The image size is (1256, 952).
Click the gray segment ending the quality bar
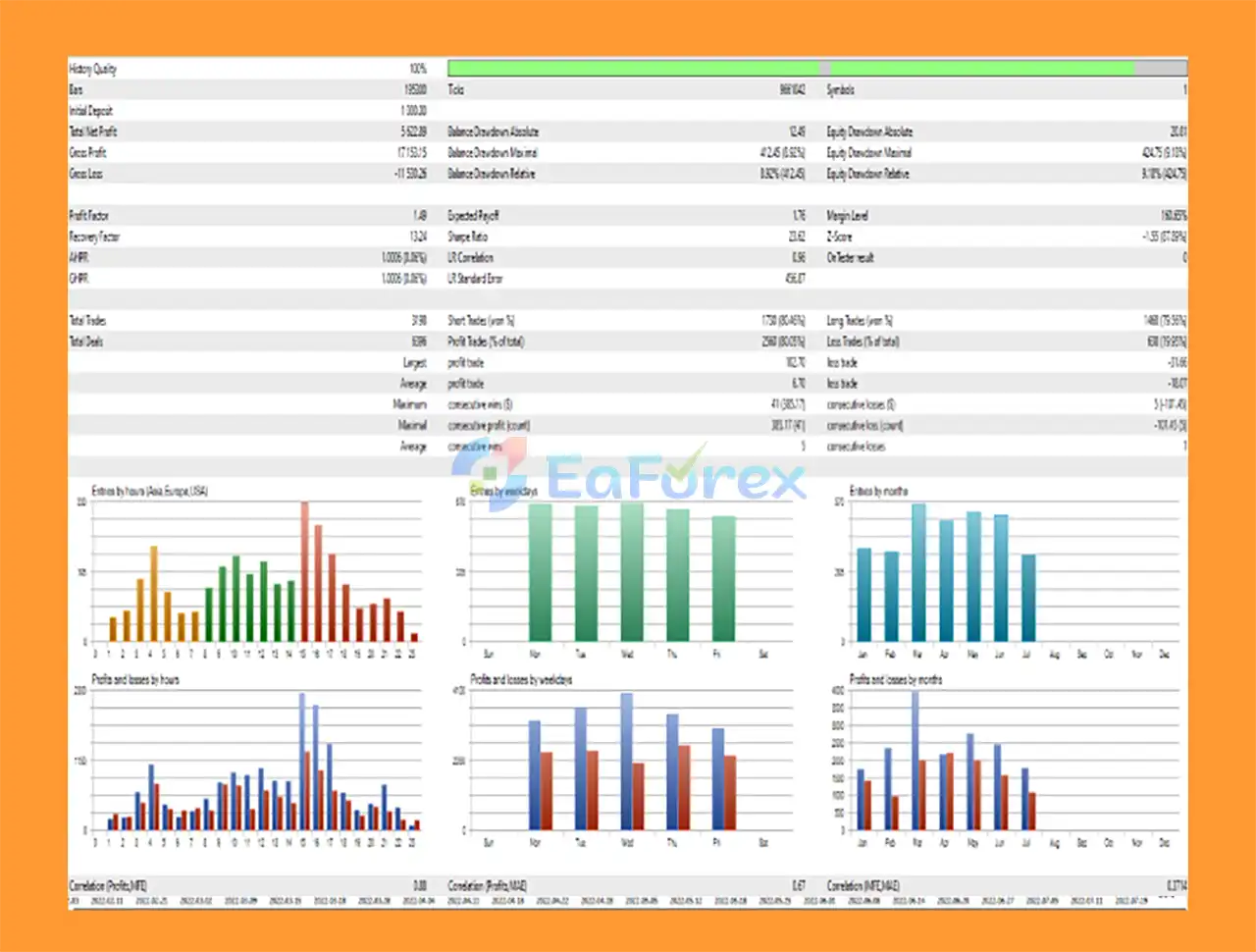pos(1161,68)
